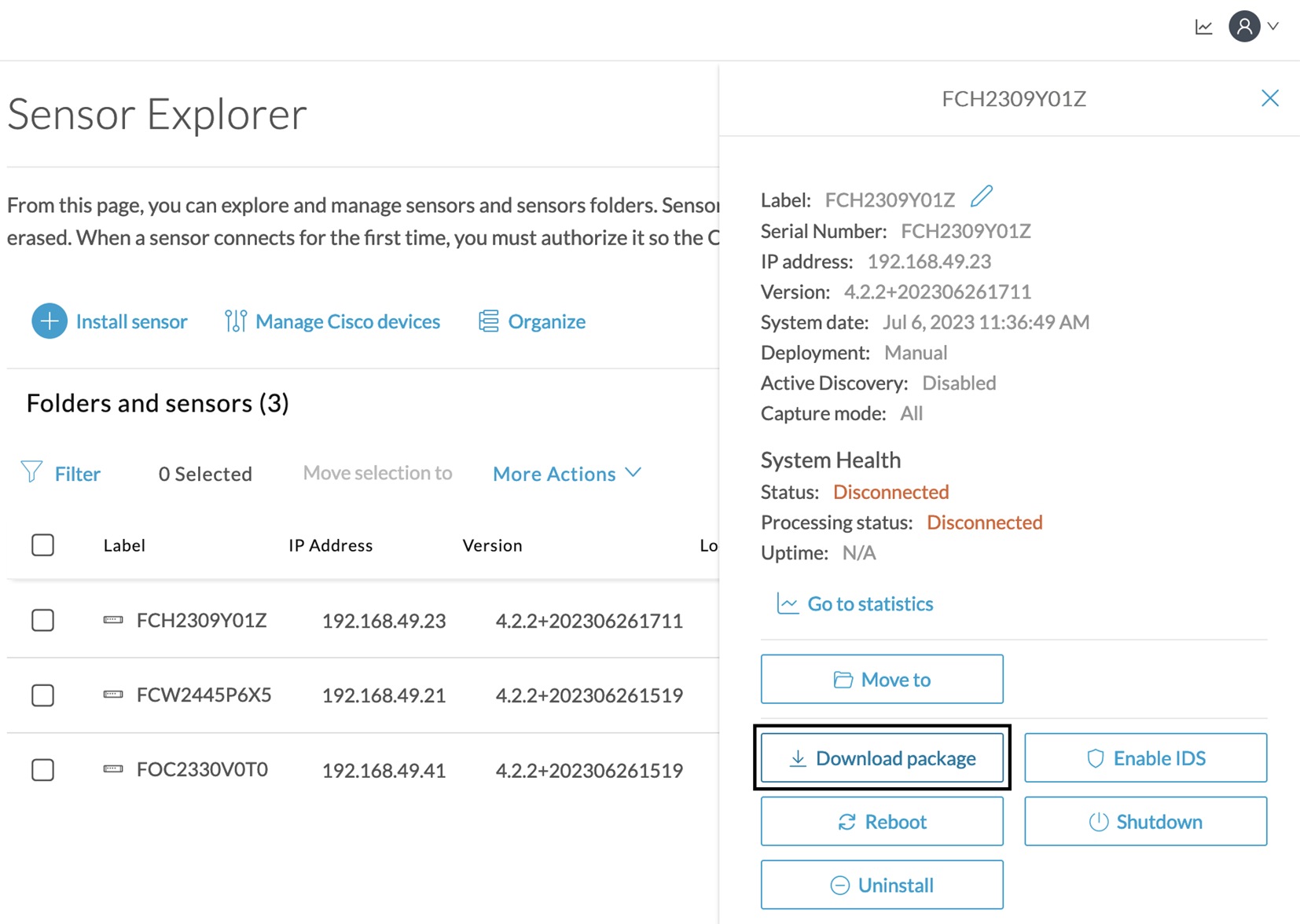This screenshot has width=1300, height=924.
Task: Open the user menu chevron
Action: pyautogui.click(x=1273, y=27)
